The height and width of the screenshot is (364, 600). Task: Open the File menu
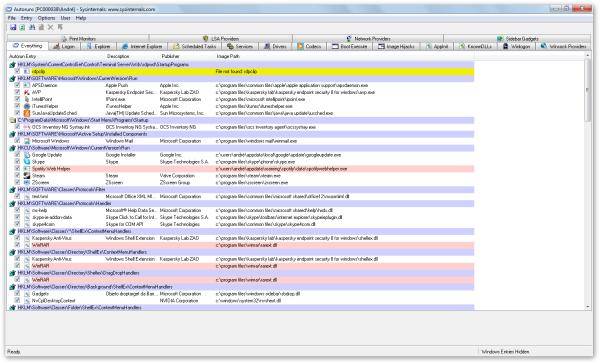click(11, 18)
